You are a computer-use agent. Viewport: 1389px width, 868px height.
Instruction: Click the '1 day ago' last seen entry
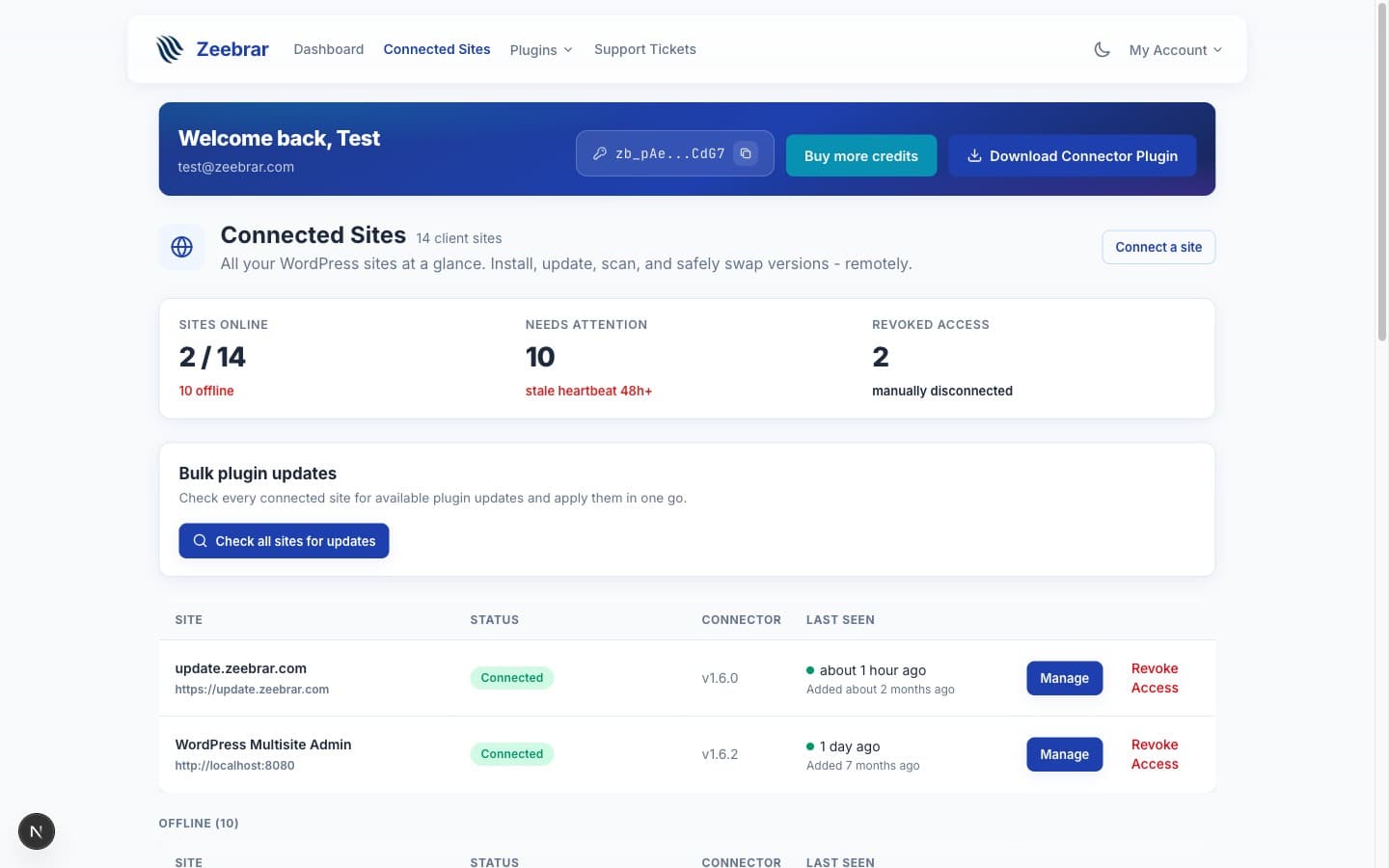pyautogui.click(x=850, y=746)
